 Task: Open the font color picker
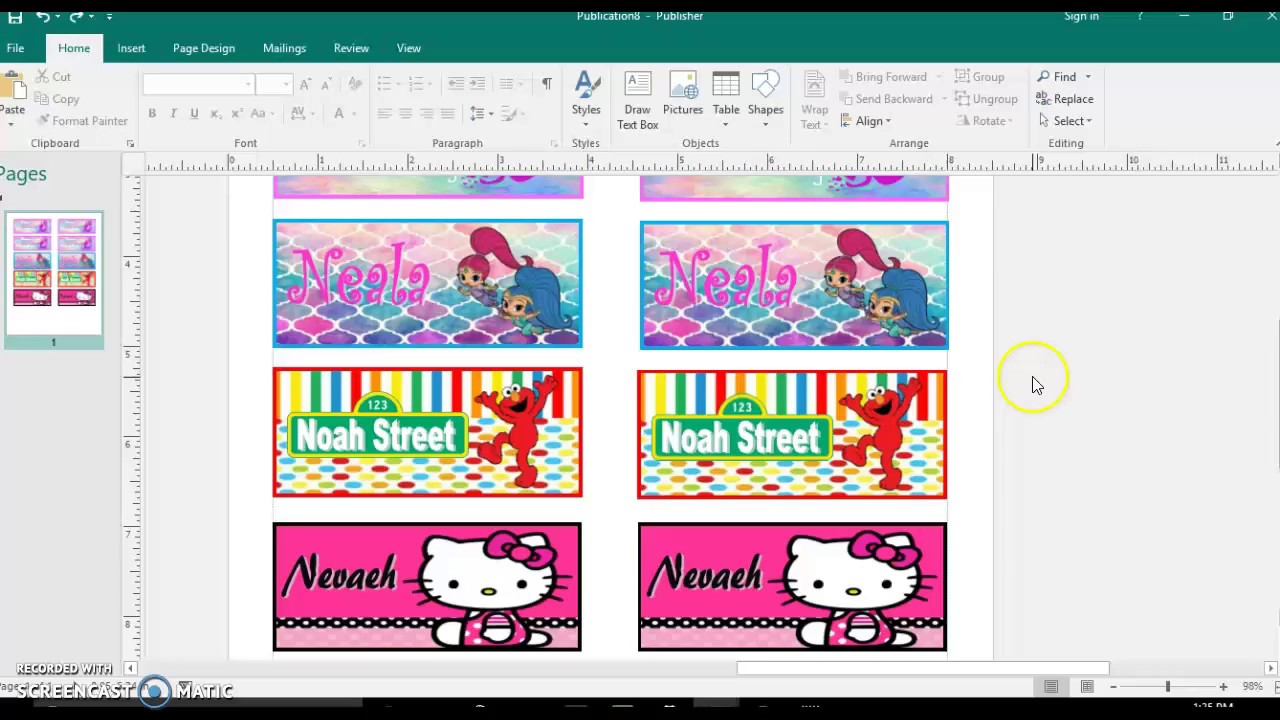point(344,114)
